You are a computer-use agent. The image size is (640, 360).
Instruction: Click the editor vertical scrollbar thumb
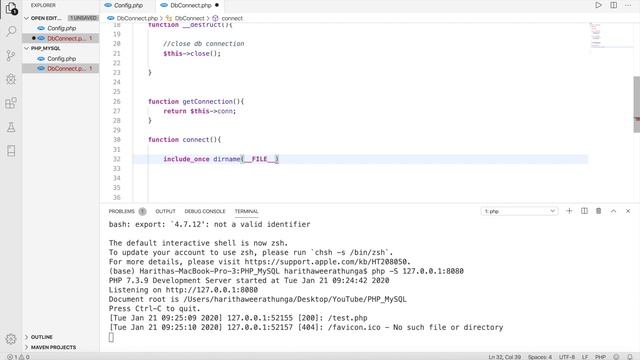pyautogui.click(x=636, y=104)
